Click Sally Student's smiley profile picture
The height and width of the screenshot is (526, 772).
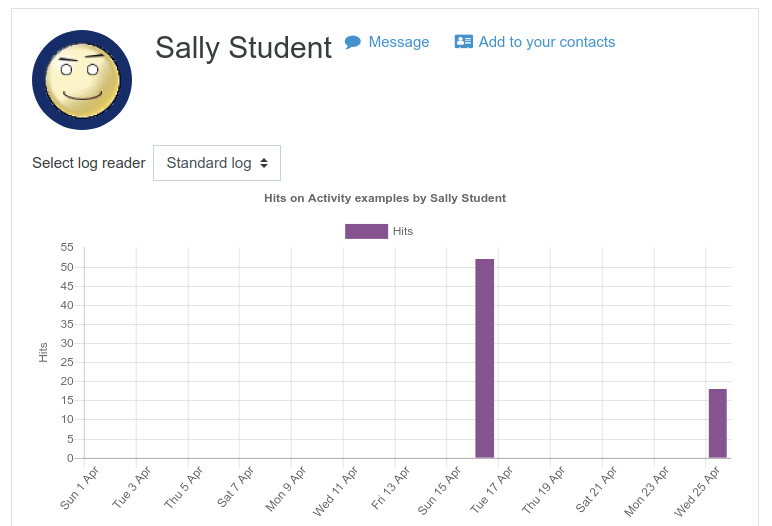point(82,80)
